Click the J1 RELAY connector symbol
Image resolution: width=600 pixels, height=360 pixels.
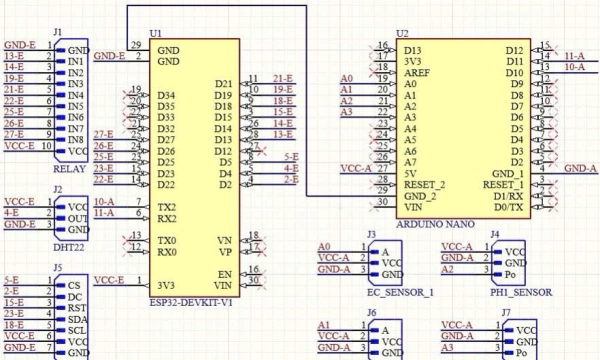[x=72, y=101]
